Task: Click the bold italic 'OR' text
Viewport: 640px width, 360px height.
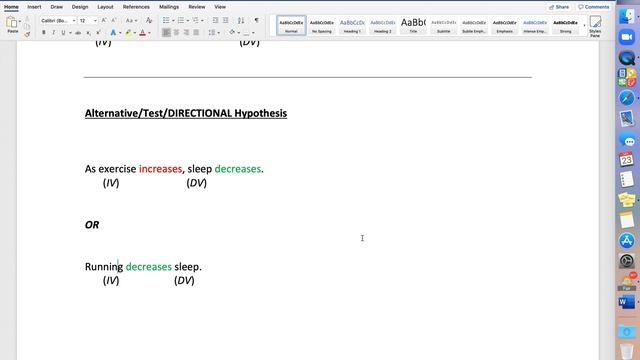Action: click(92, 225)
